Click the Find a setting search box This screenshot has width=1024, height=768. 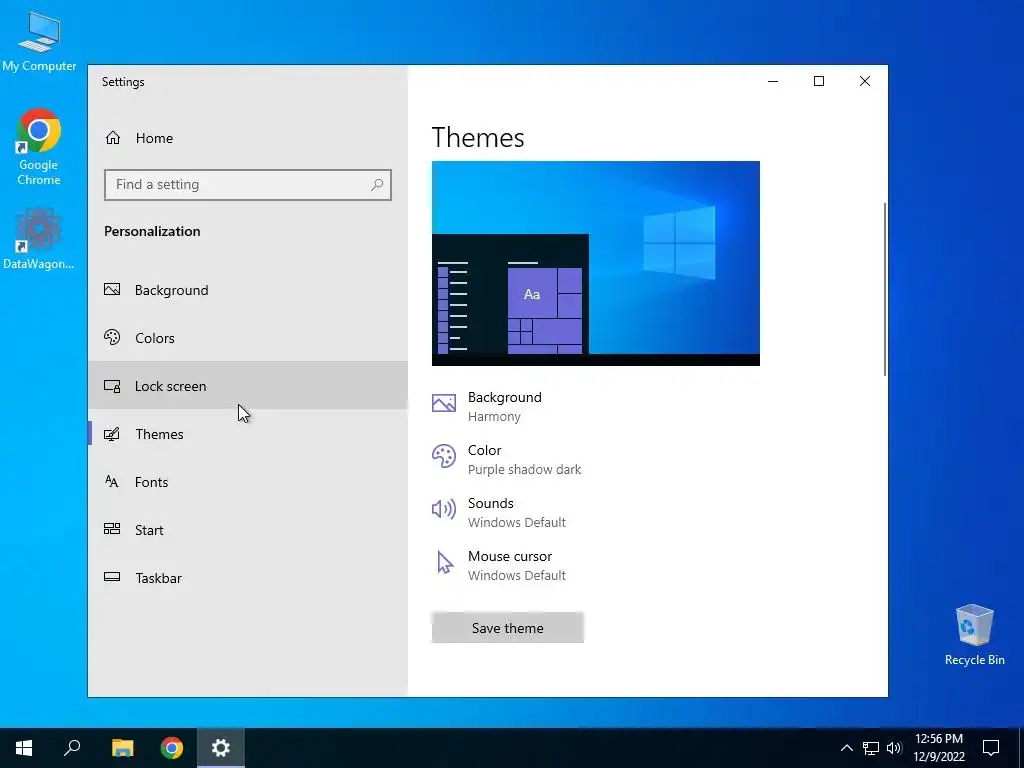(x=248, y=185)
